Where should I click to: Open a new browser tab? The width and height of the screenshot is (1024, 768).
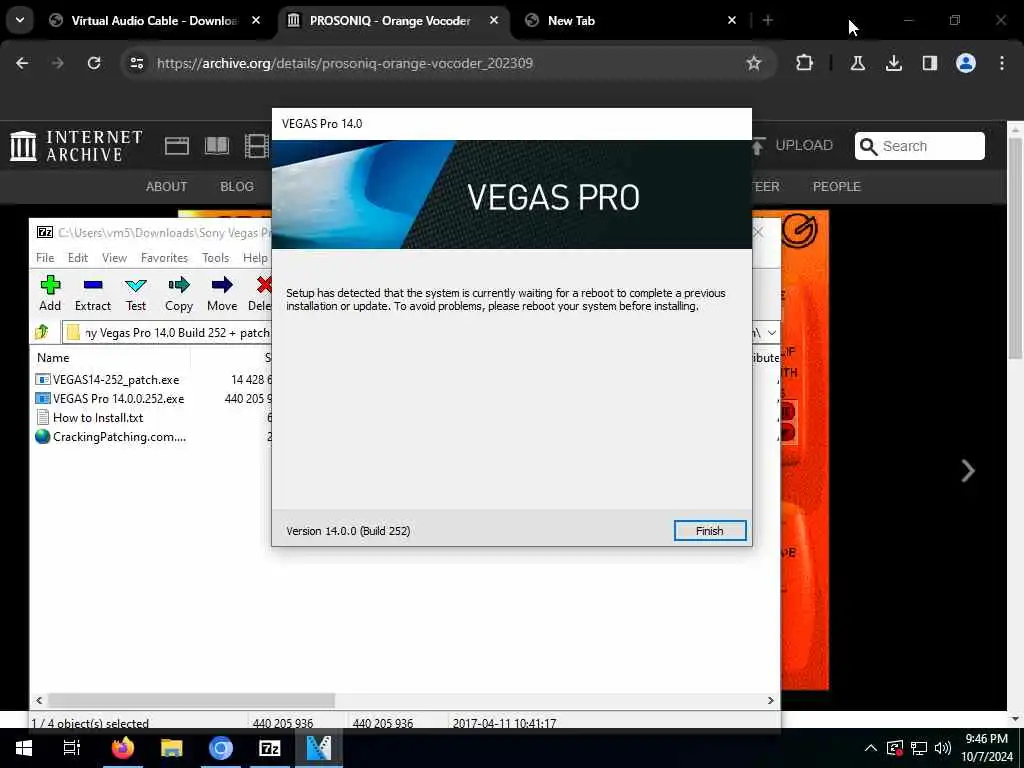click(767, 20)
